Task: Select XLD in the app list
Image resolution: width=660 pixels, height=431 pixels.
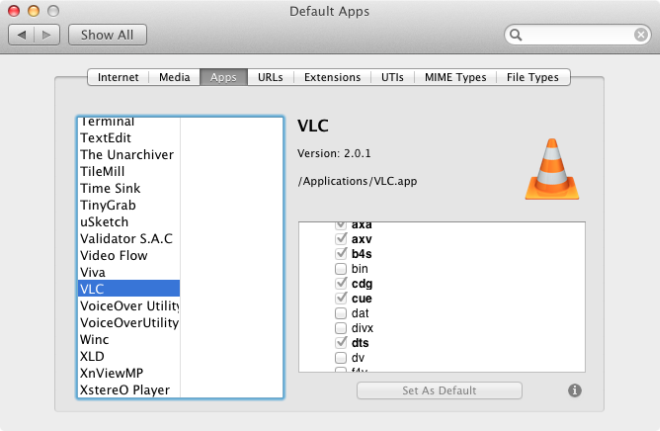Action: coord(129,356)
